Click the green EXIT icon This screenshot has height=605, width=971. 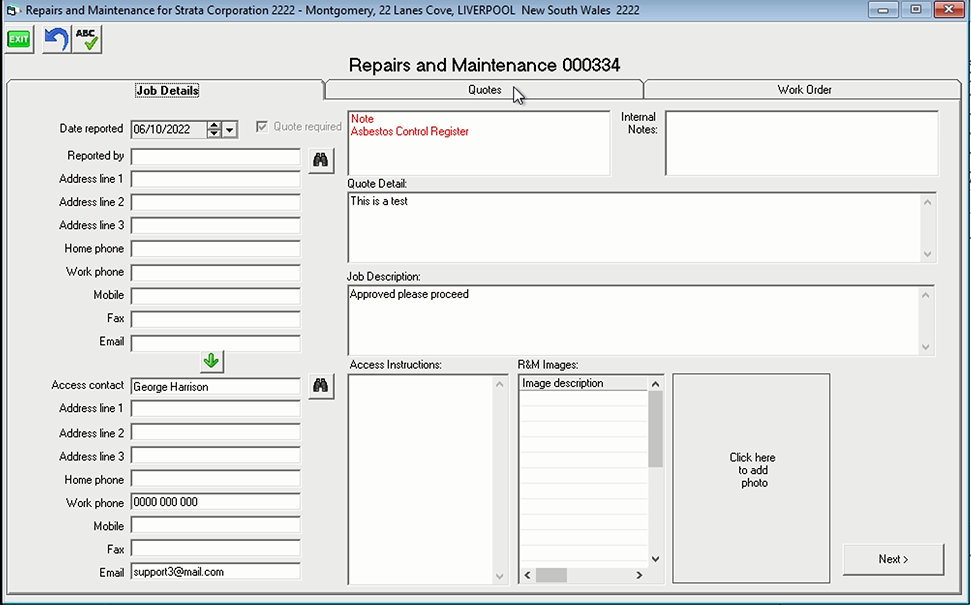pos(19,40)
